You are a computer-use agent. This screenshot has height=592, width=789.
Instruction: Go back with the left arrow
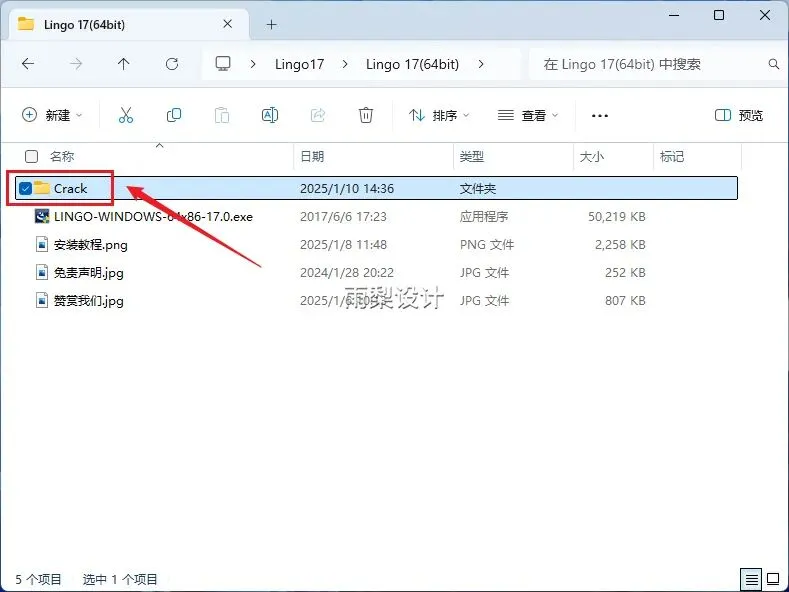pyautogui.click(x=28, y=64)
